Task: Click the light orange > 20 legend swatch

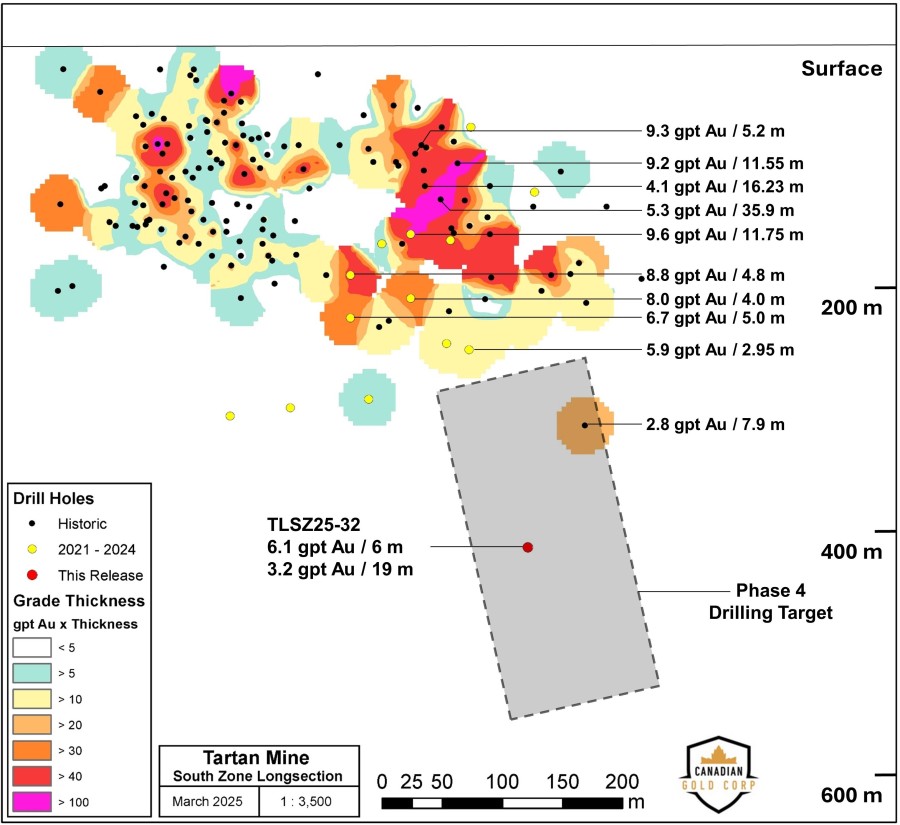Action: (32, 725)
